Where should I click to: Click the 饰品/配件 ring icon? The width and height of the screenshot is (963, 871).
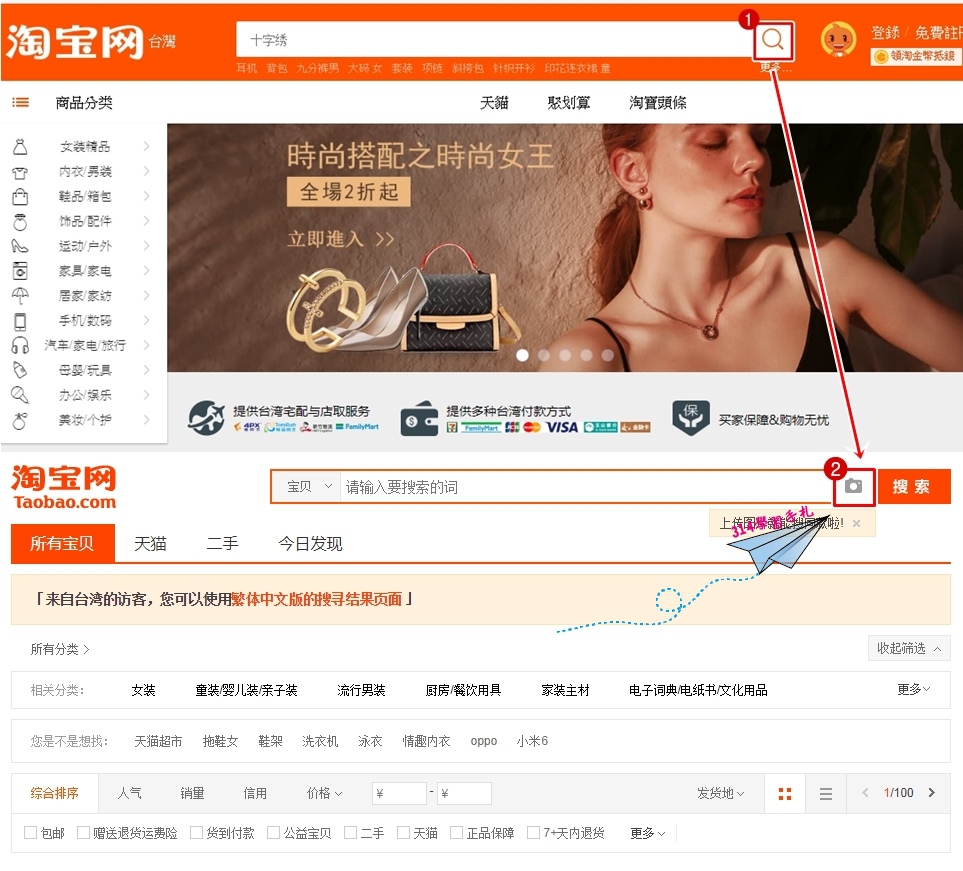(20, 222)
